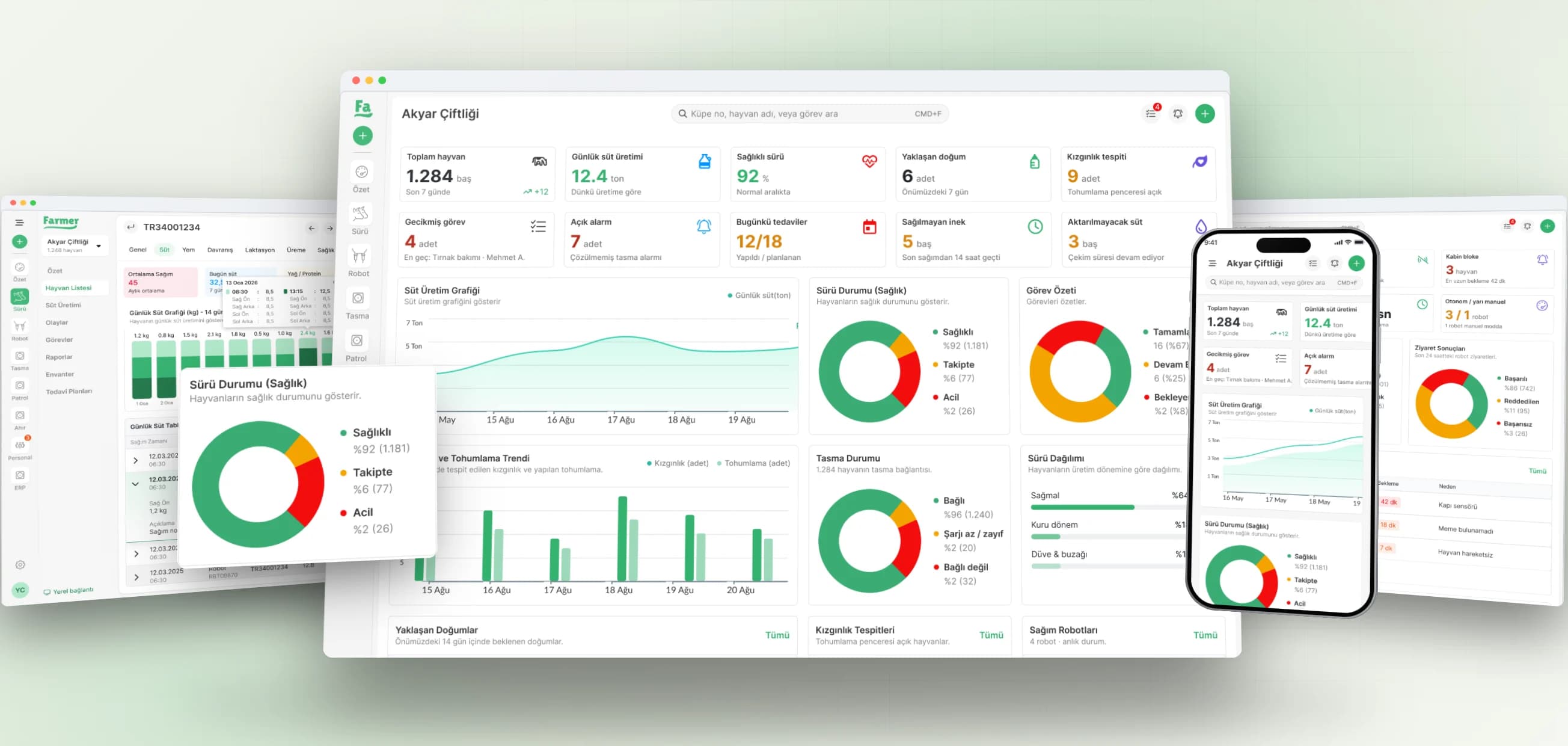This screenshot has width=1568, height=746.
Task: Open Özet in the main window sidebar
Action: pos(361,177)
